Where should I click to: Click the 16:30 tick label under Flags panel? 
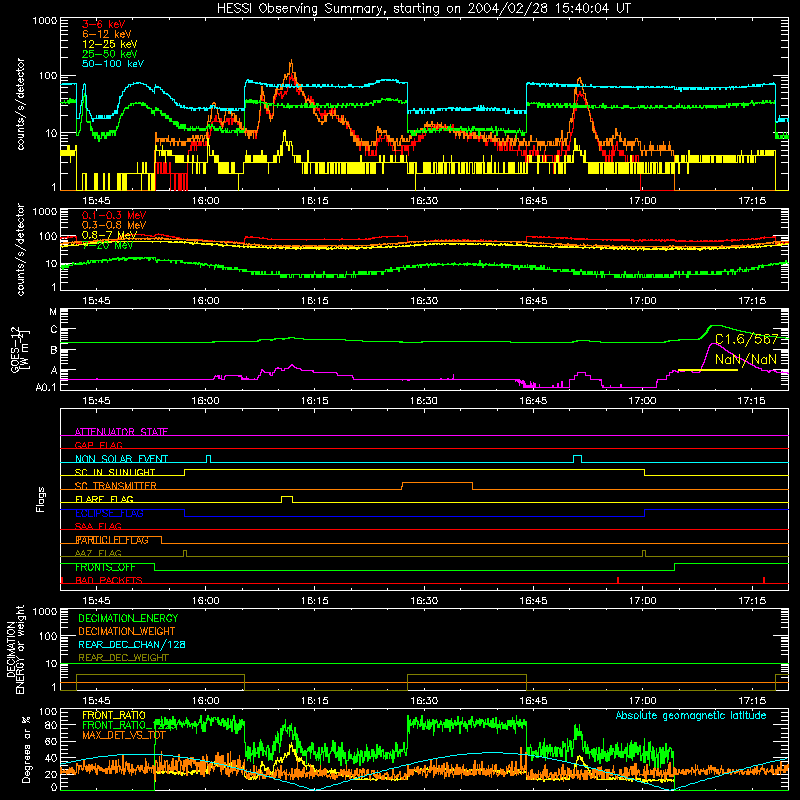(423, 601)
